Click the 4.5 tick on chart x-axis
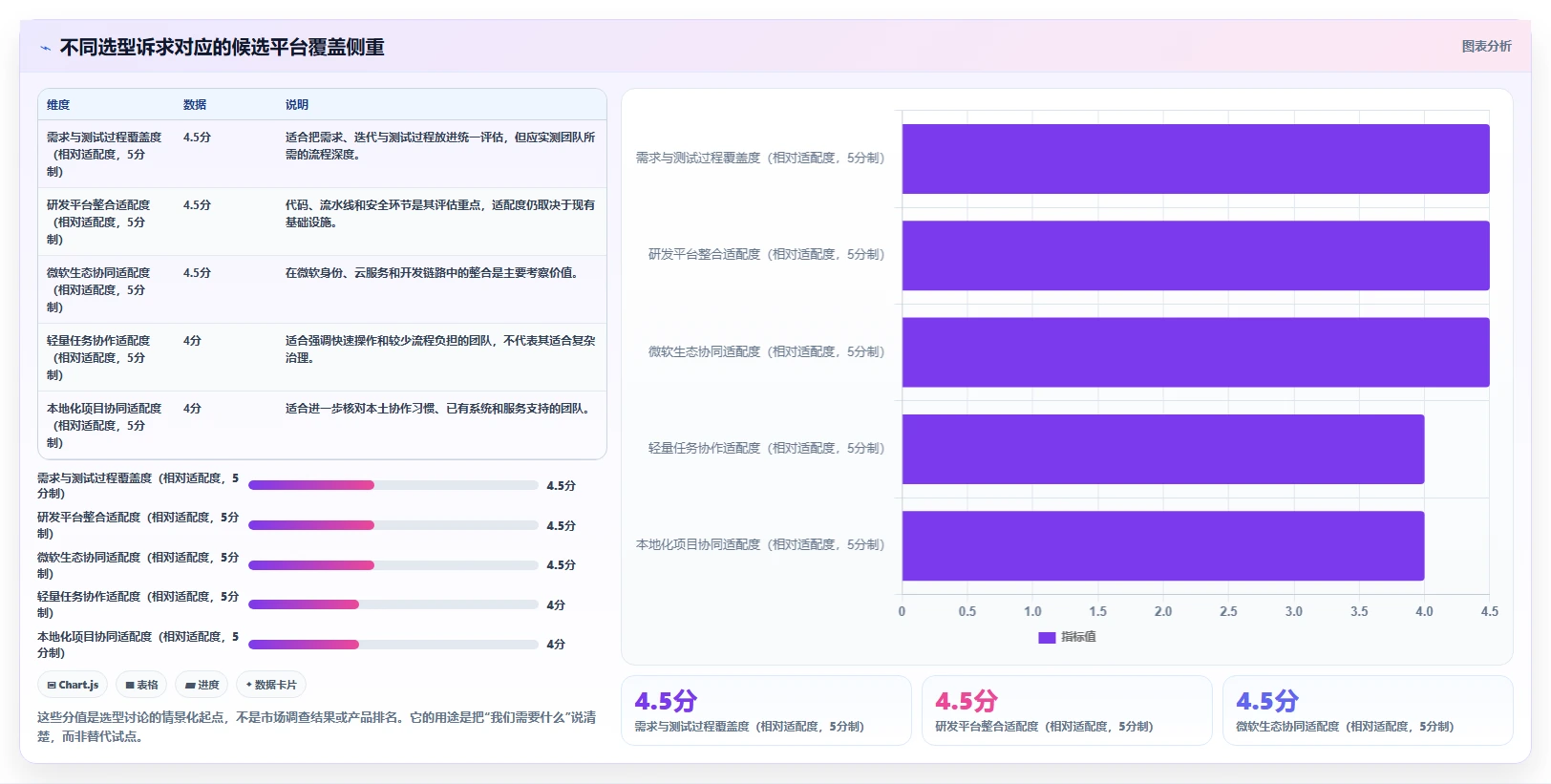The height and width of the screenshot is (784, 1551). (x=1489, y=612)
